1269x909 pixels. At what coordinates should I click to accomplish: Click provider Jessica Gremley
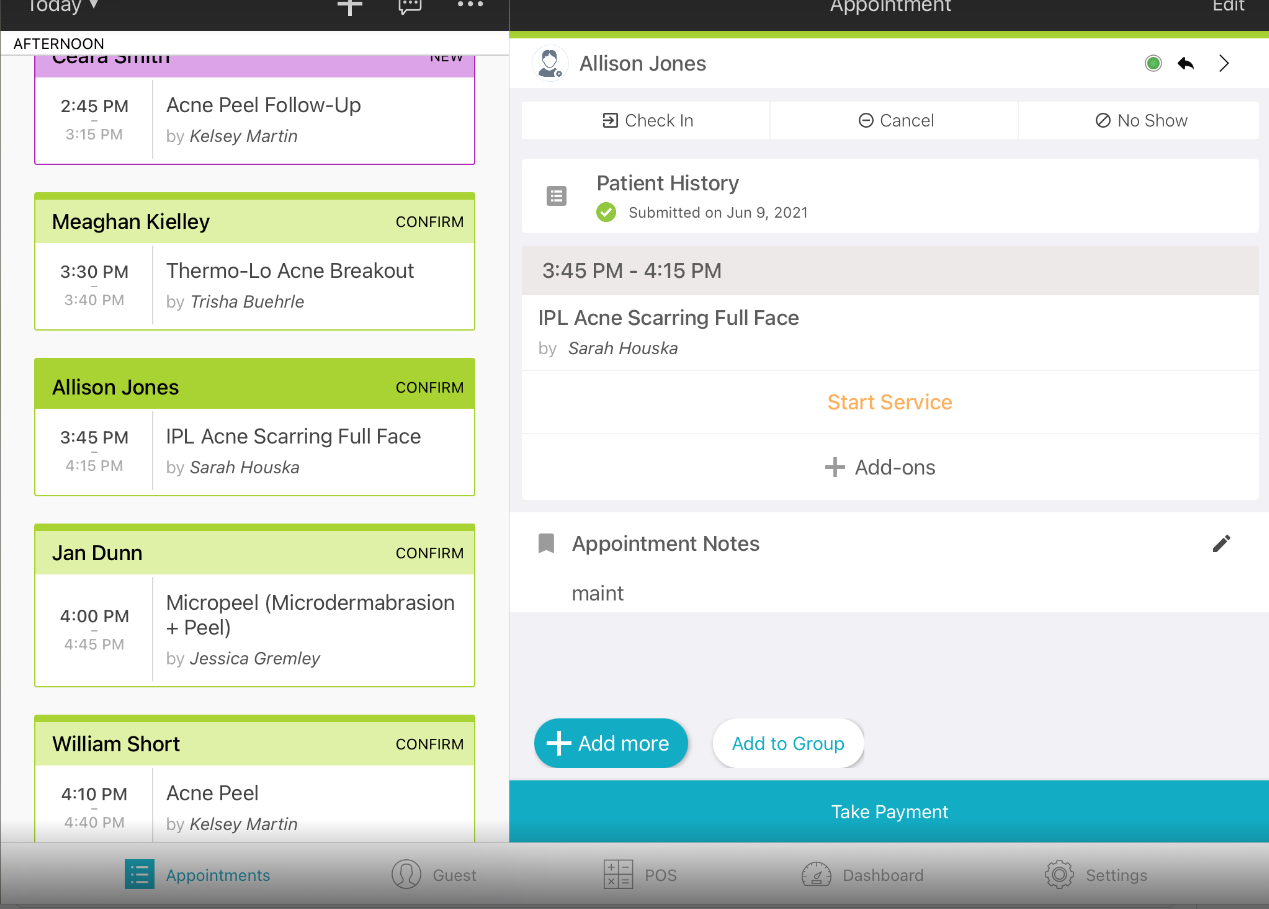coord(255,659)
